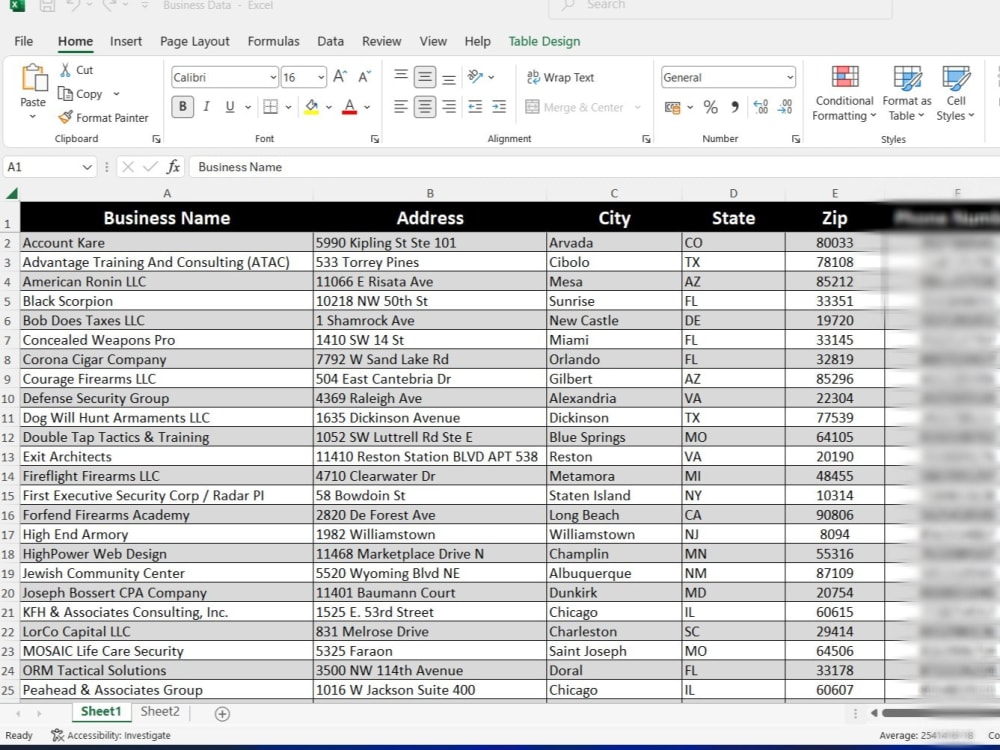
Task: Toggle Underline formatting
Action: (230, 107)
